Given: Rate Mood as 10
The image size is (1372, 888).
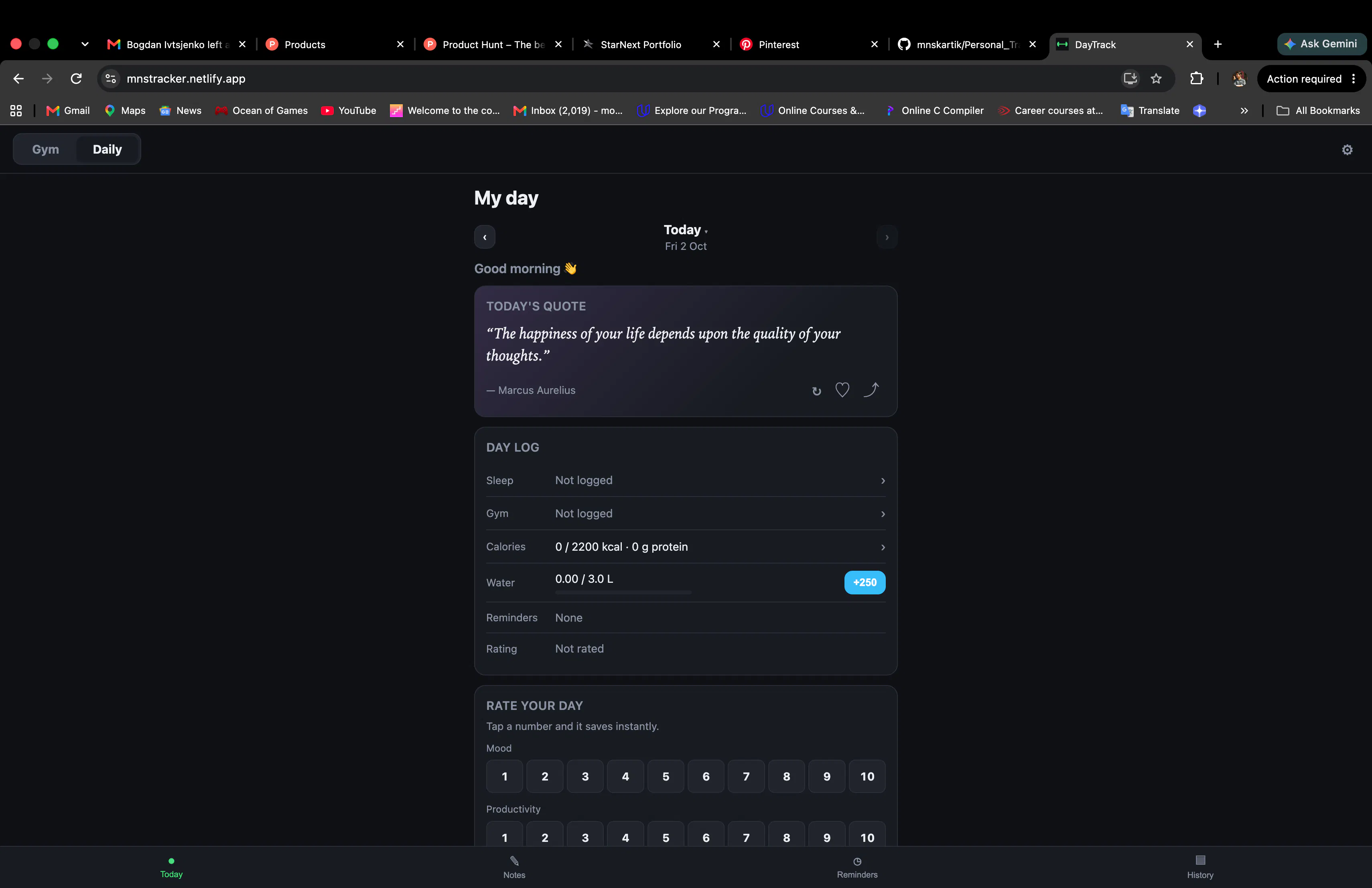Looking at the screenshot, I should click(x=867, y=776).
